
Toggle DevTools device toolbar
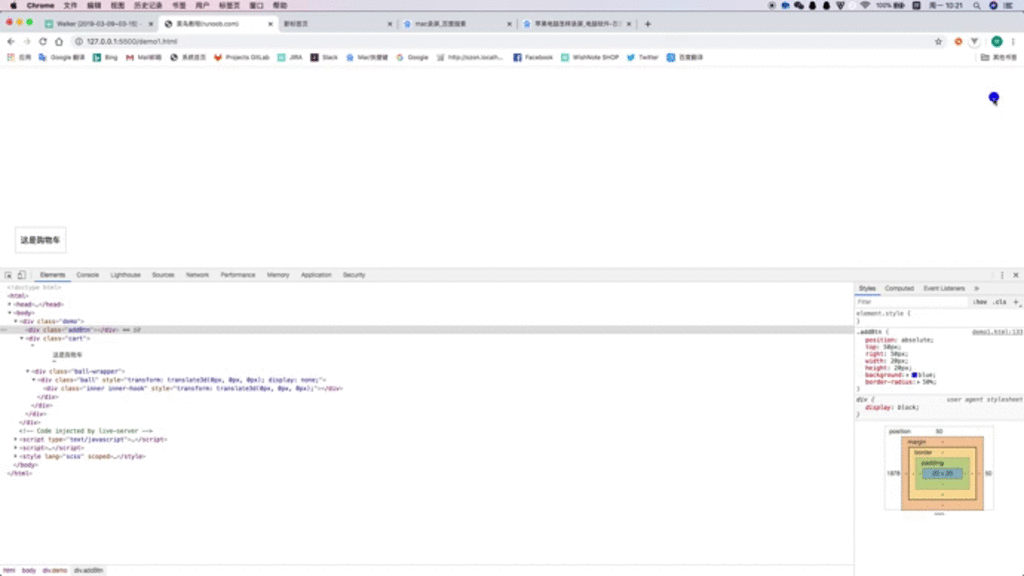point(22,275)
